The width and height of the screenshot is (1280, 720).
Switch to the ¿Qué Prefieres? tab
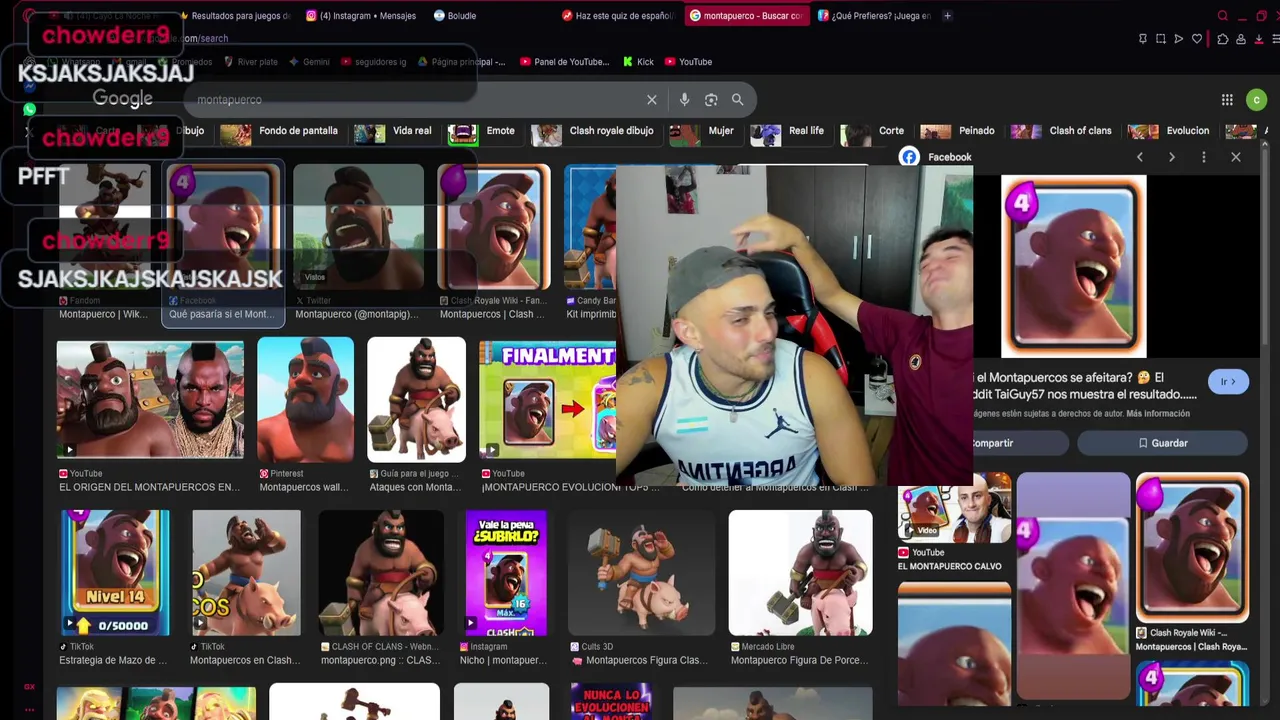click(873, 16)
